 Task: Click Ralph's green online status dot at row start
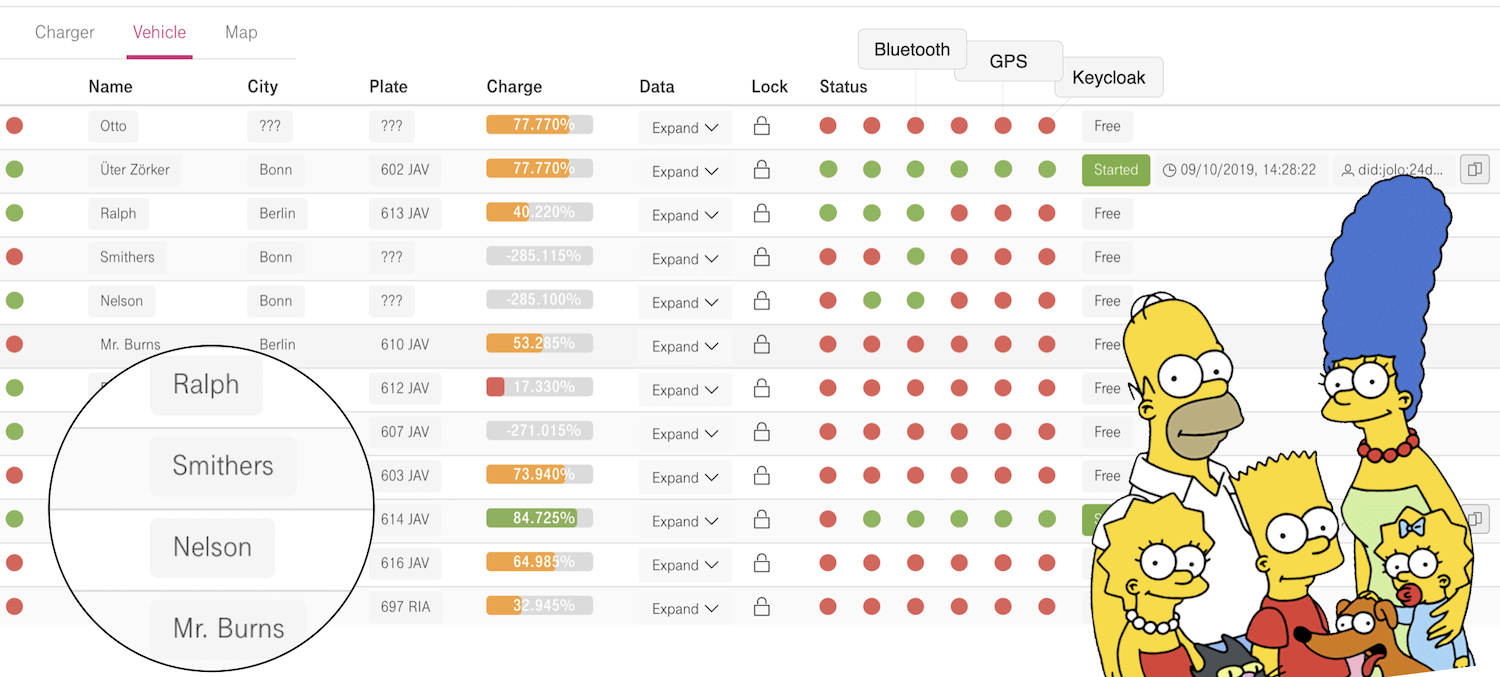click(14, 213)
